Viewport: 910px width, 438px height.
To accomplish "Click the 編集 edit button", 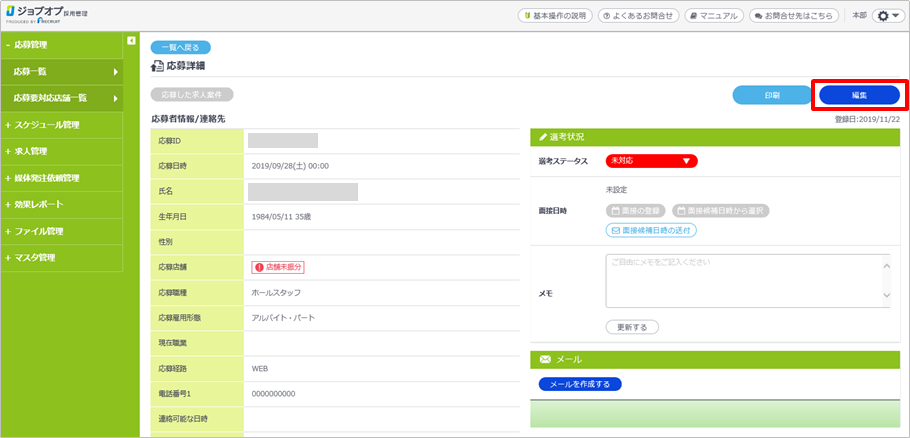I will [859, 95].
